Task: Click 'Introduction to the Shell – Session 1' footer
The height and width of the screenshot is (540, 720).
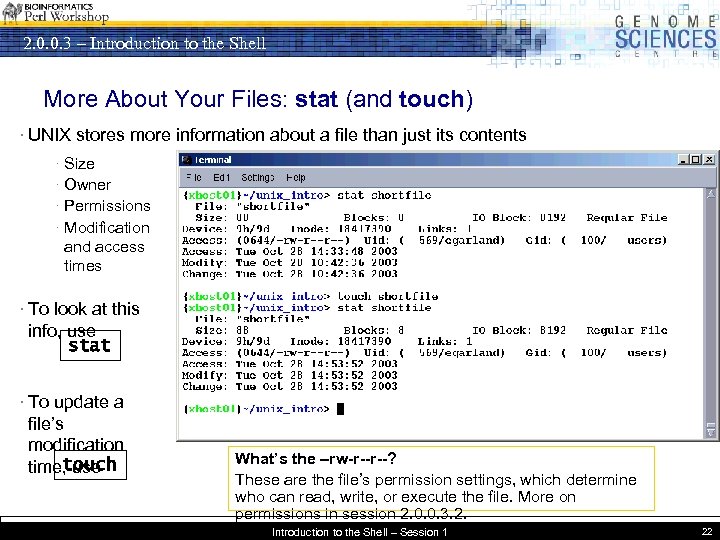Action: [360, 532]
